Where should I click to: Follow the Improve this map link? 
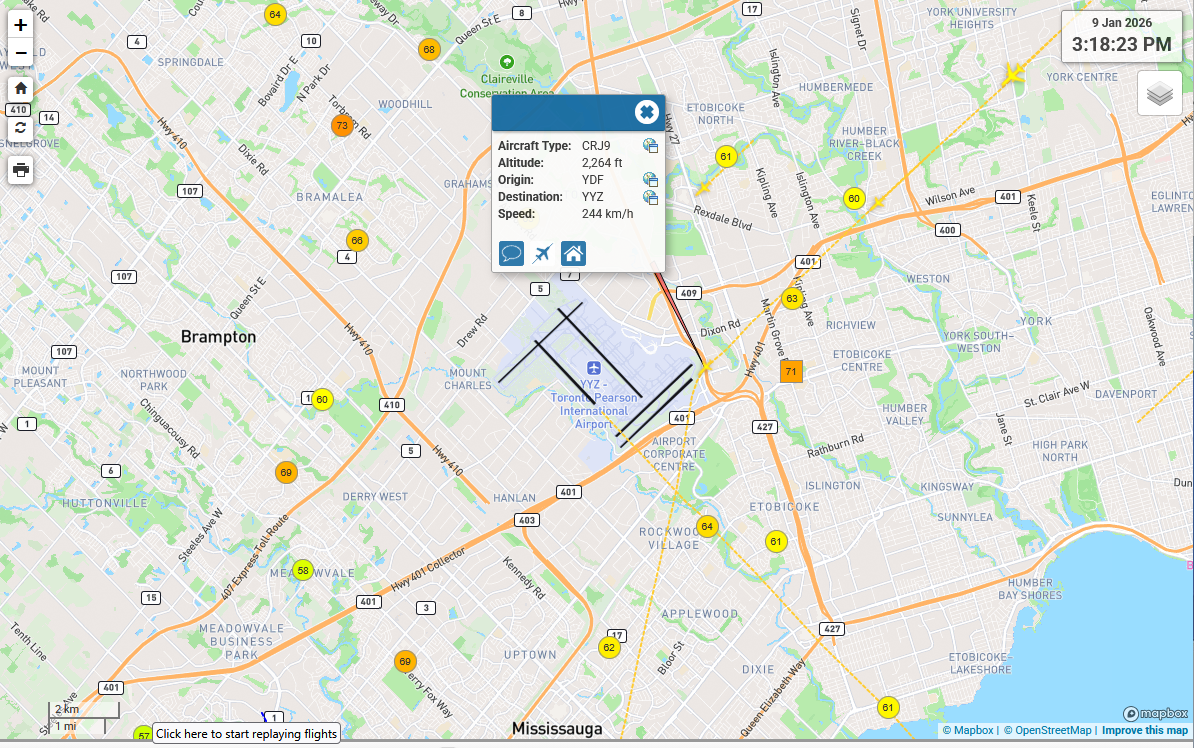pos(1144,731)
